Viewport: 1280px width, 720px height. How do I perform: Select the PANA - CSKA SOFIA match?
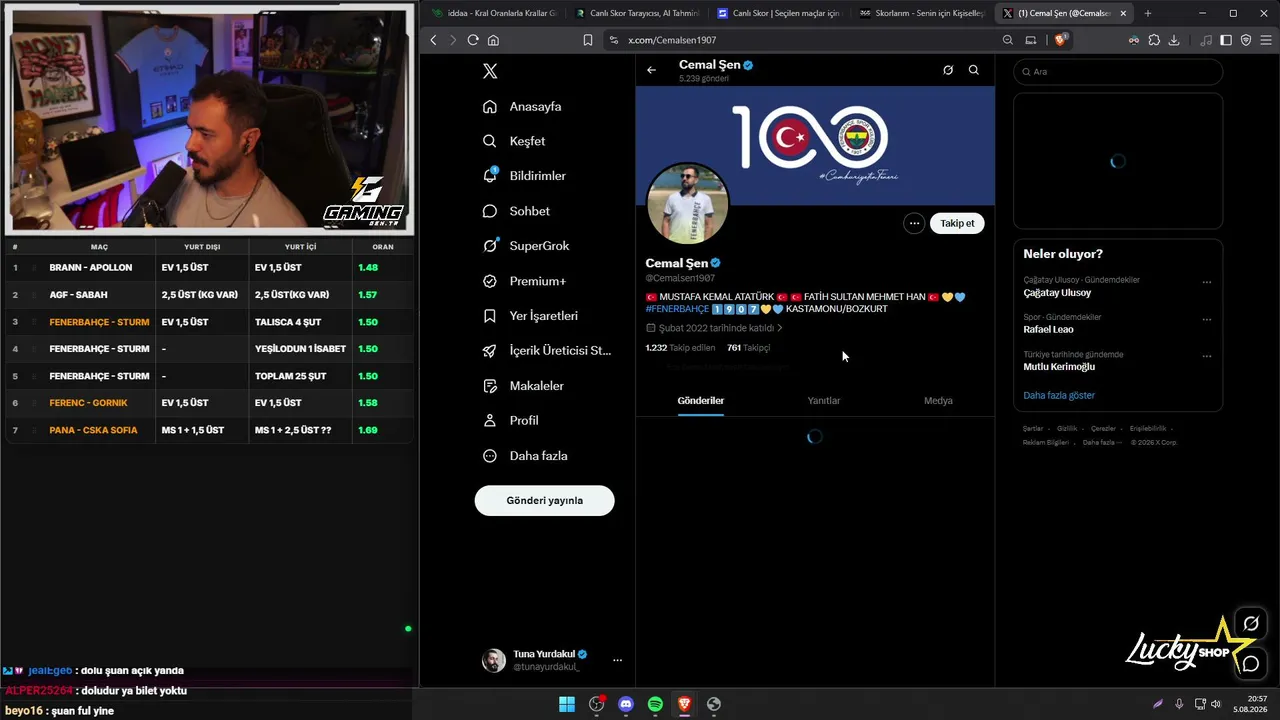(x=208, y=430)
